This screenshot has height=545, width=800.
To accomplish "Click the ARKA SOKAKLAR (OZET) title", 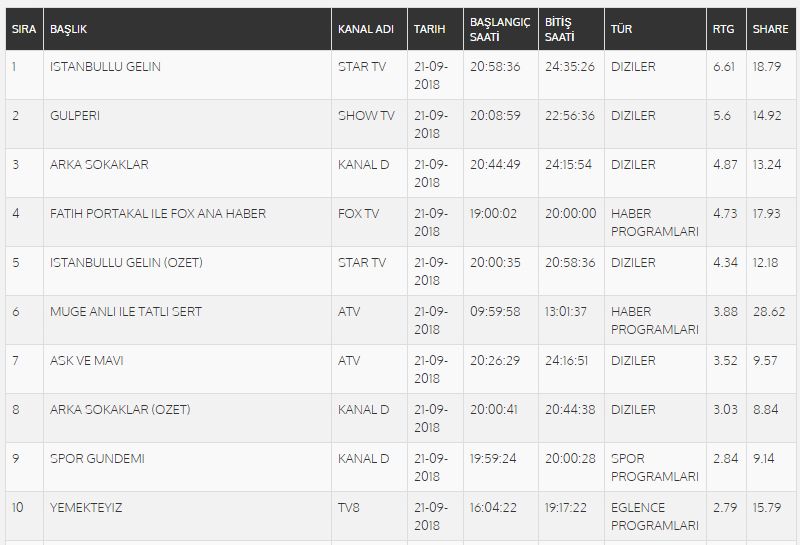I will click(120, 410).
